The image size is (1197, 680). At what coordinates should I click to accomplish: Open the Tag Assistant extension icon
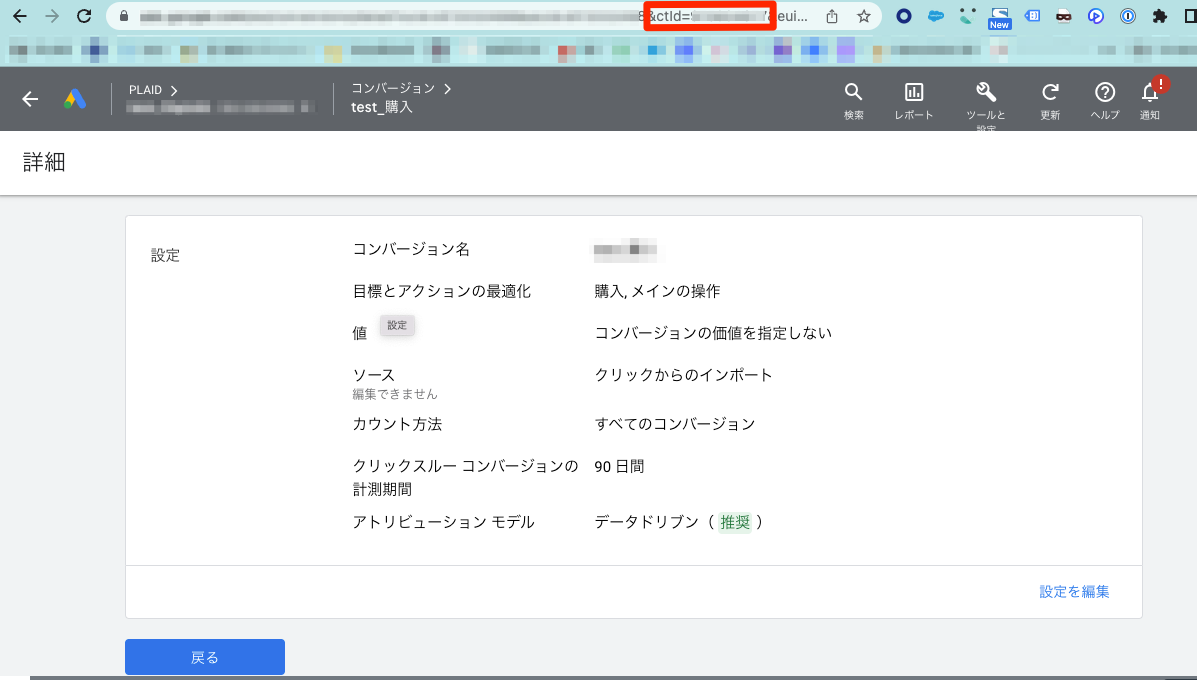(1032, 16)
